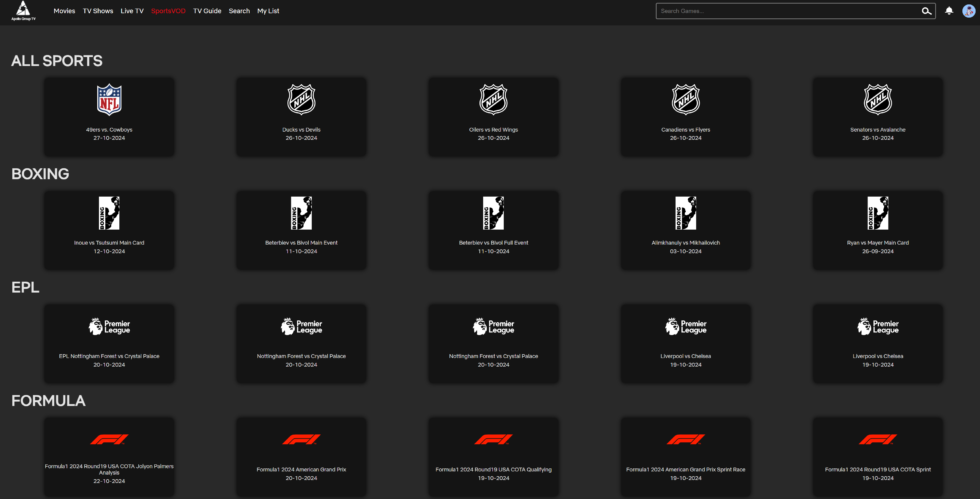Screen dimensions: 980x499
Task: Click boxing icon for Inoue vs Tsutsumi
Action: [109, 213]
